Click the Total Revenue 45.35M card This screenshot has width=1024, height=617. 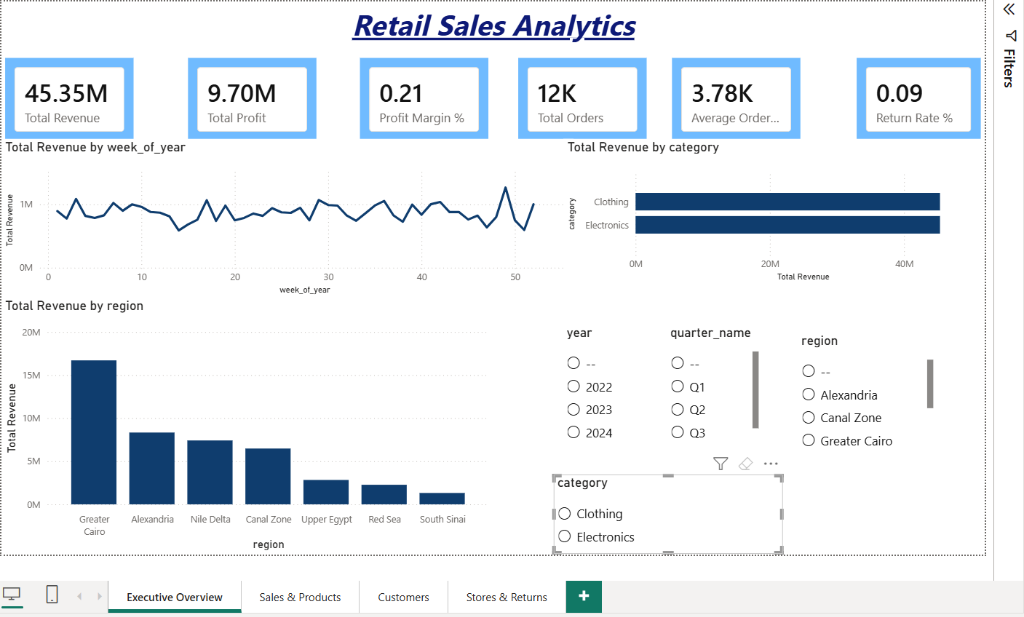(x=69, y=99)
